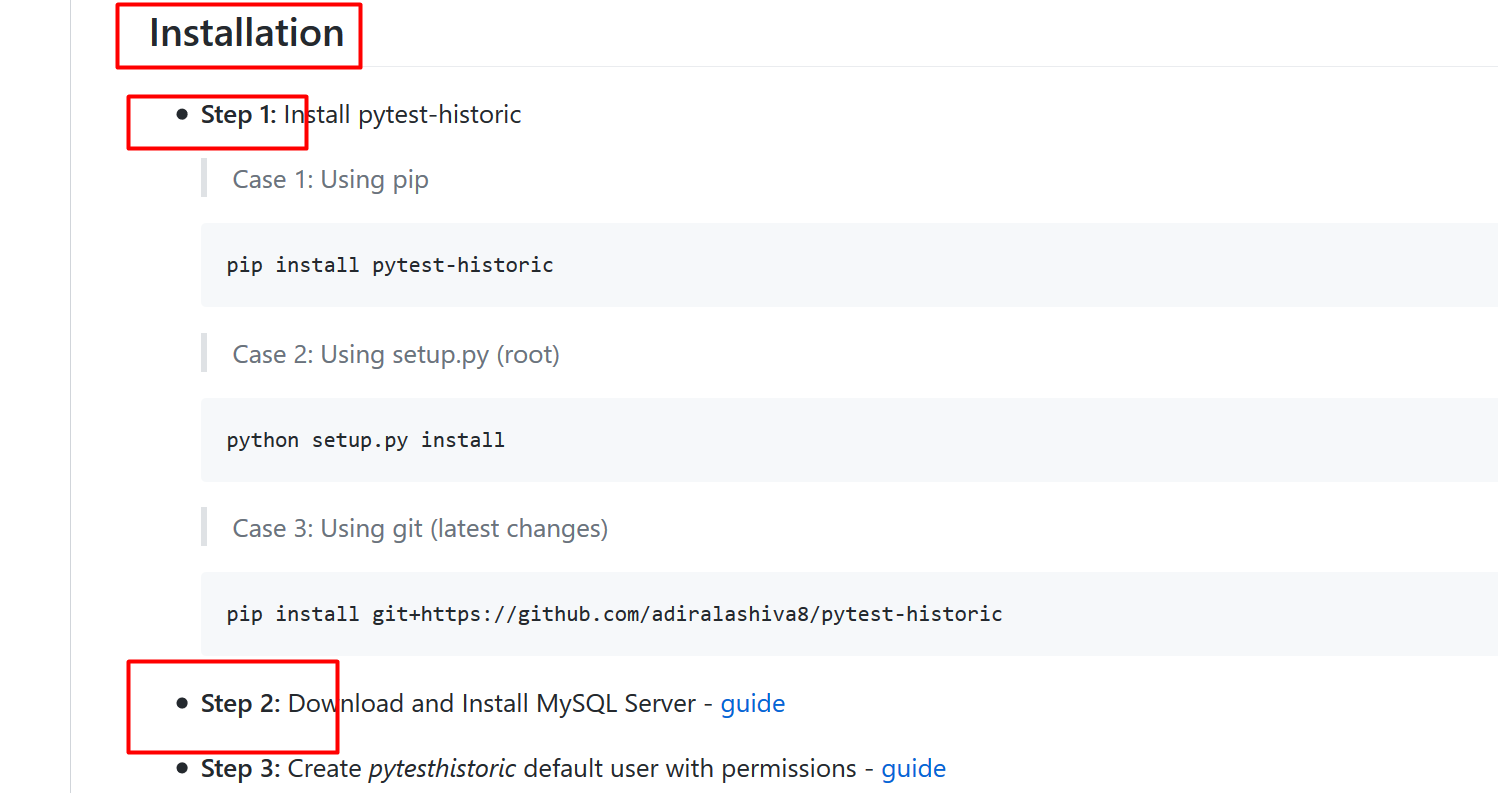Click the bullet point beside Step 3
This screenshot has height=793, width=1498.
coord(180,768)
